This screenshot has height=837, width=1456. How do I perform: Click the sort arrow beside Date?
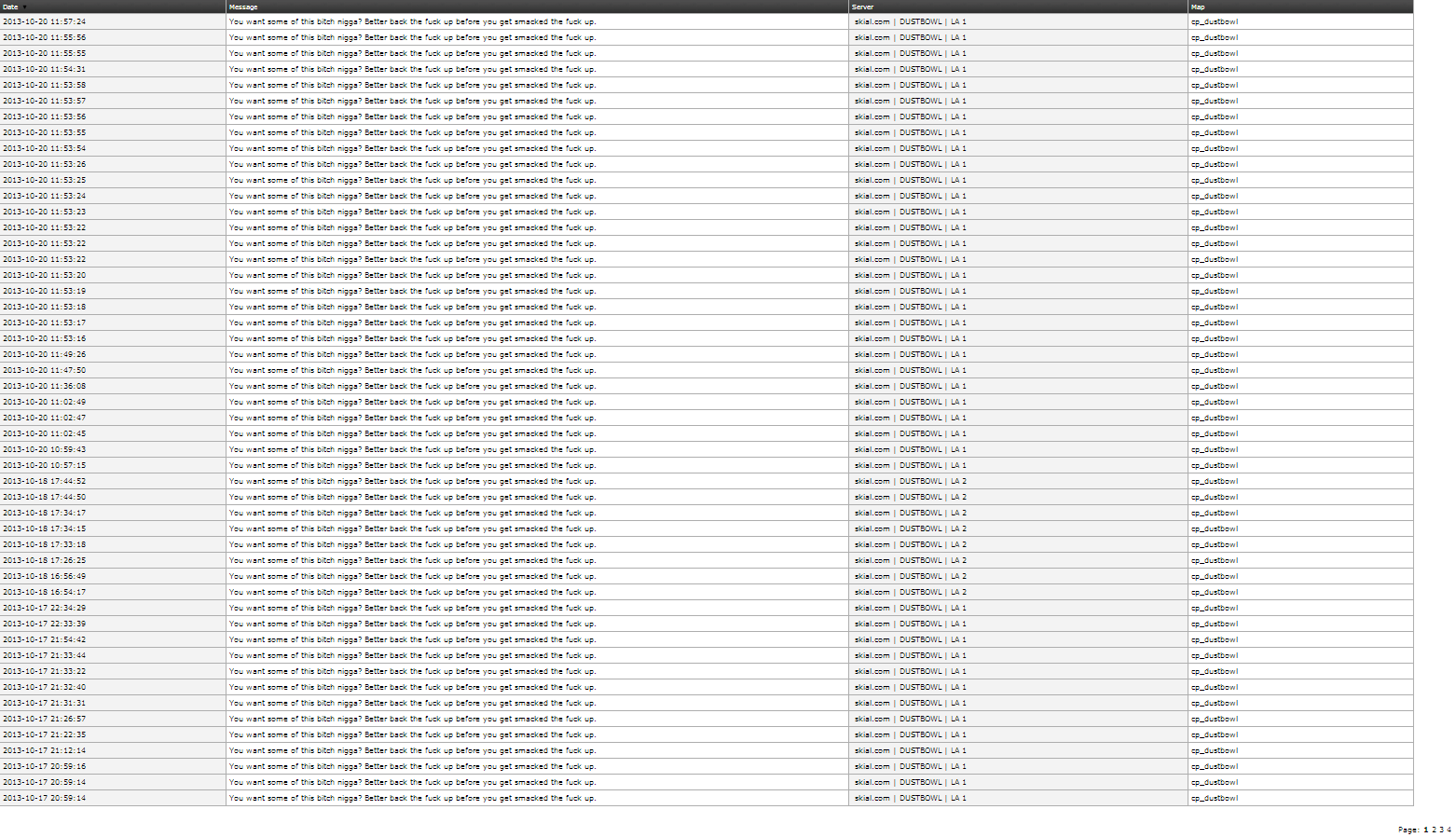[x=24, y=7]
